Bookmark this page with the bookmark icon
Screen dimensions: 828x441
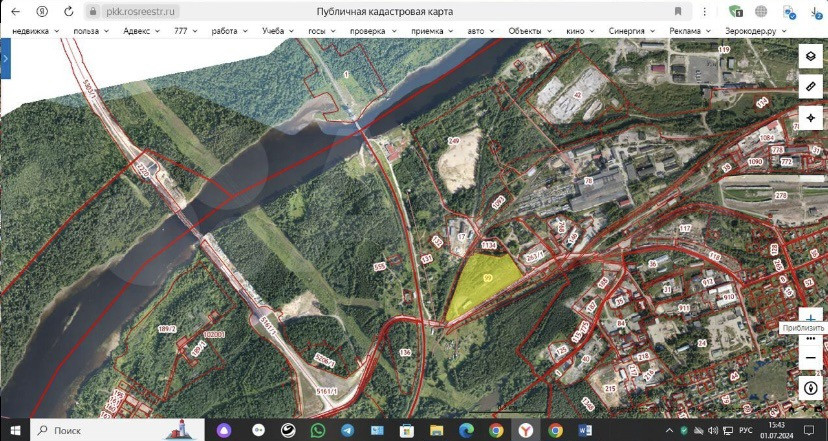(678, 11)
